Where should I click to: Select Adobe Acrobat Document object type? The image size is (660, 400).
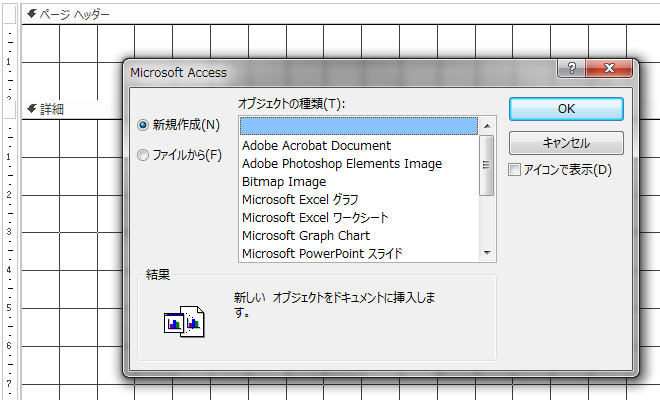359,146
